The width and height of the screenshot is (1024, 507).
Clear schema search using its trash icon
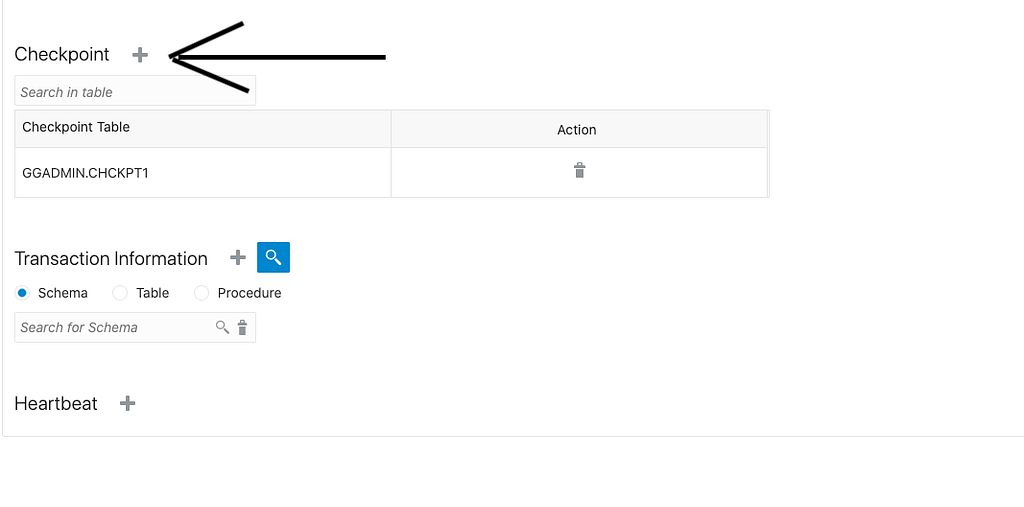pos(242,327)
